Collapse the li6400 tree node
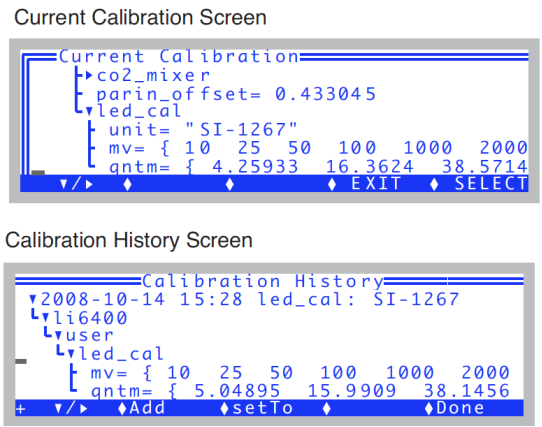 46,318
